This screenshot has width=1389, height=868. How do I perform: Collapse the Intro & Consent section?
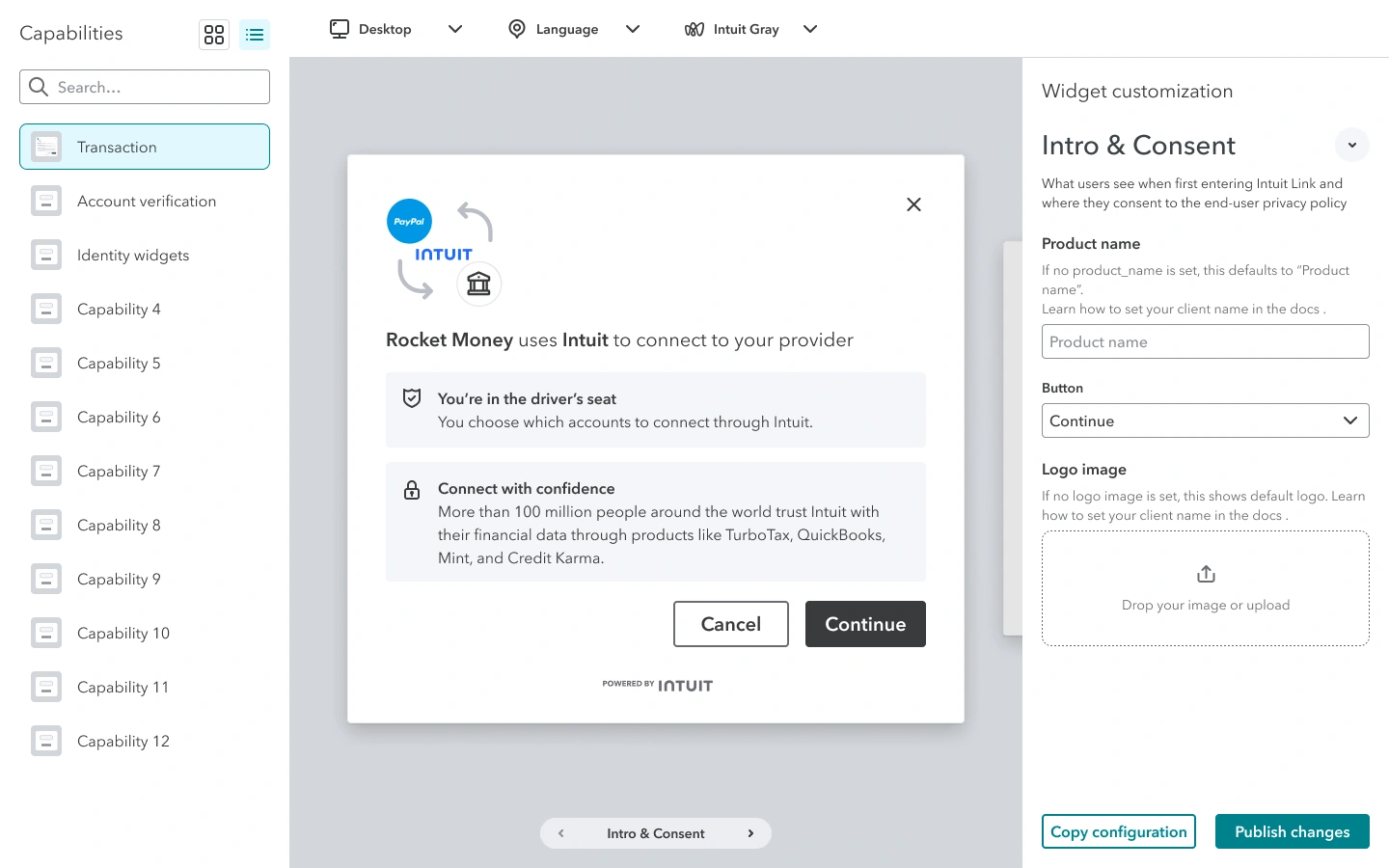pyautogui.click(x=1352, y=145)
